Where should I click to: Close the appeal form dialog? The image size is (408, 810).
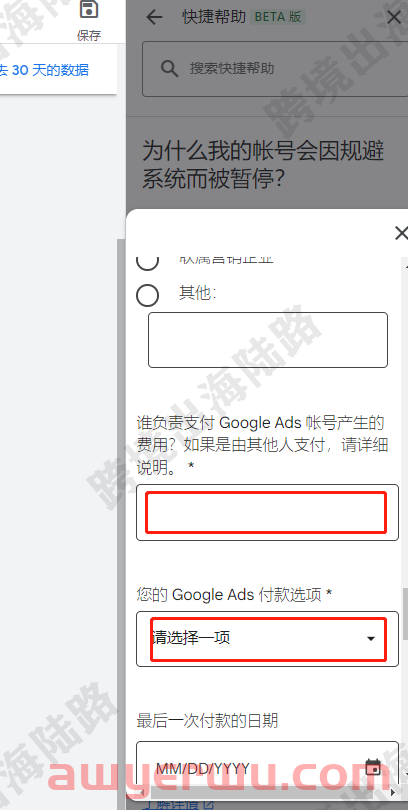(401, 233)
